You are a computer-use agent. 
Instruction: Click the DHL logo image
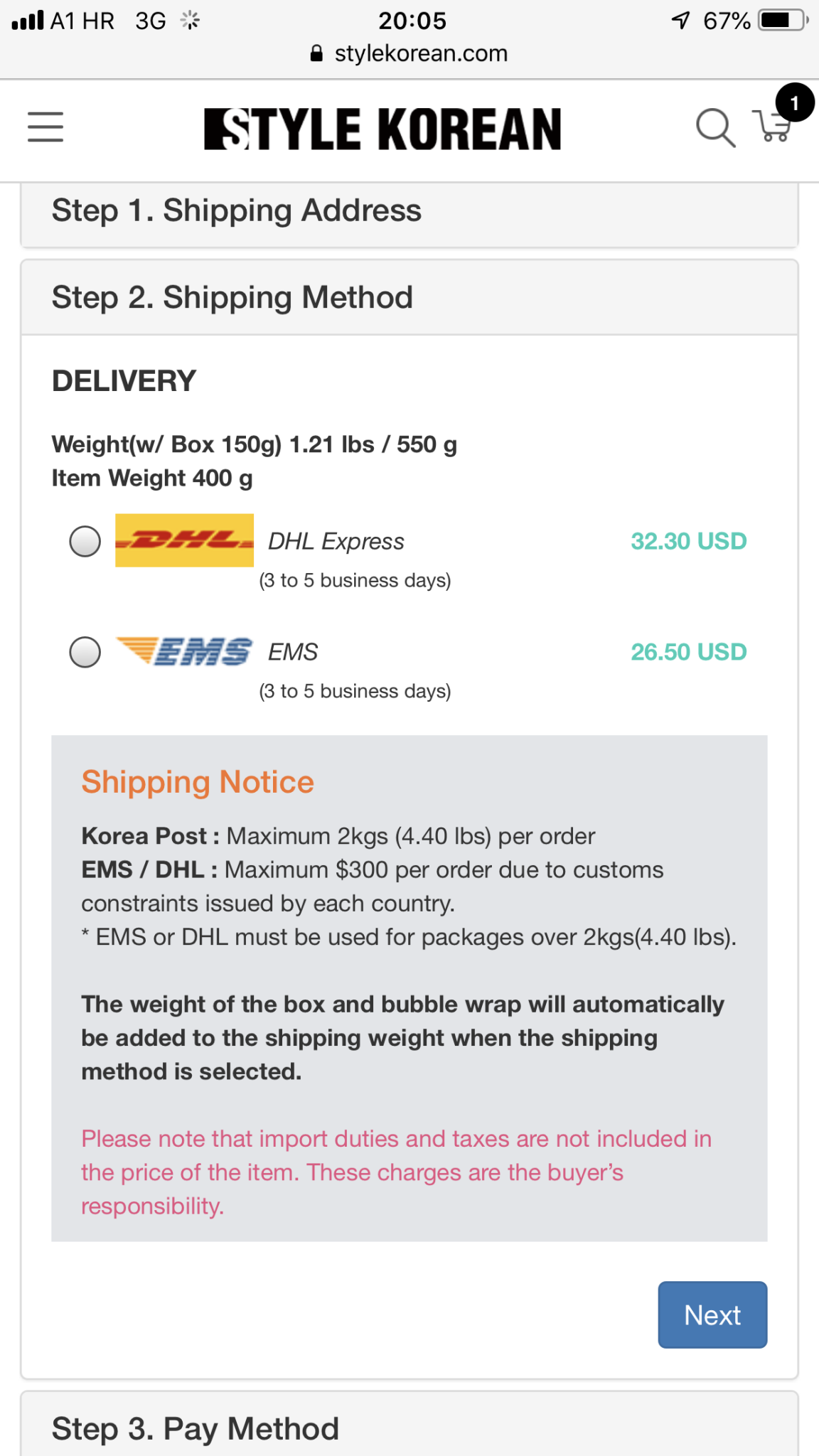(x=184, y=540)
